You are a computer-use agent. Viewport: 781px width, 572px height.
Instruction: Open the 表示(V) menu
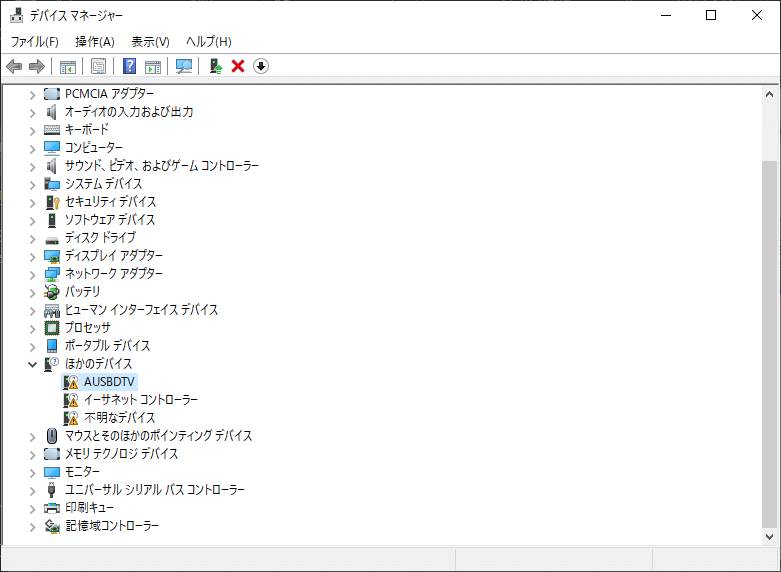150,41
